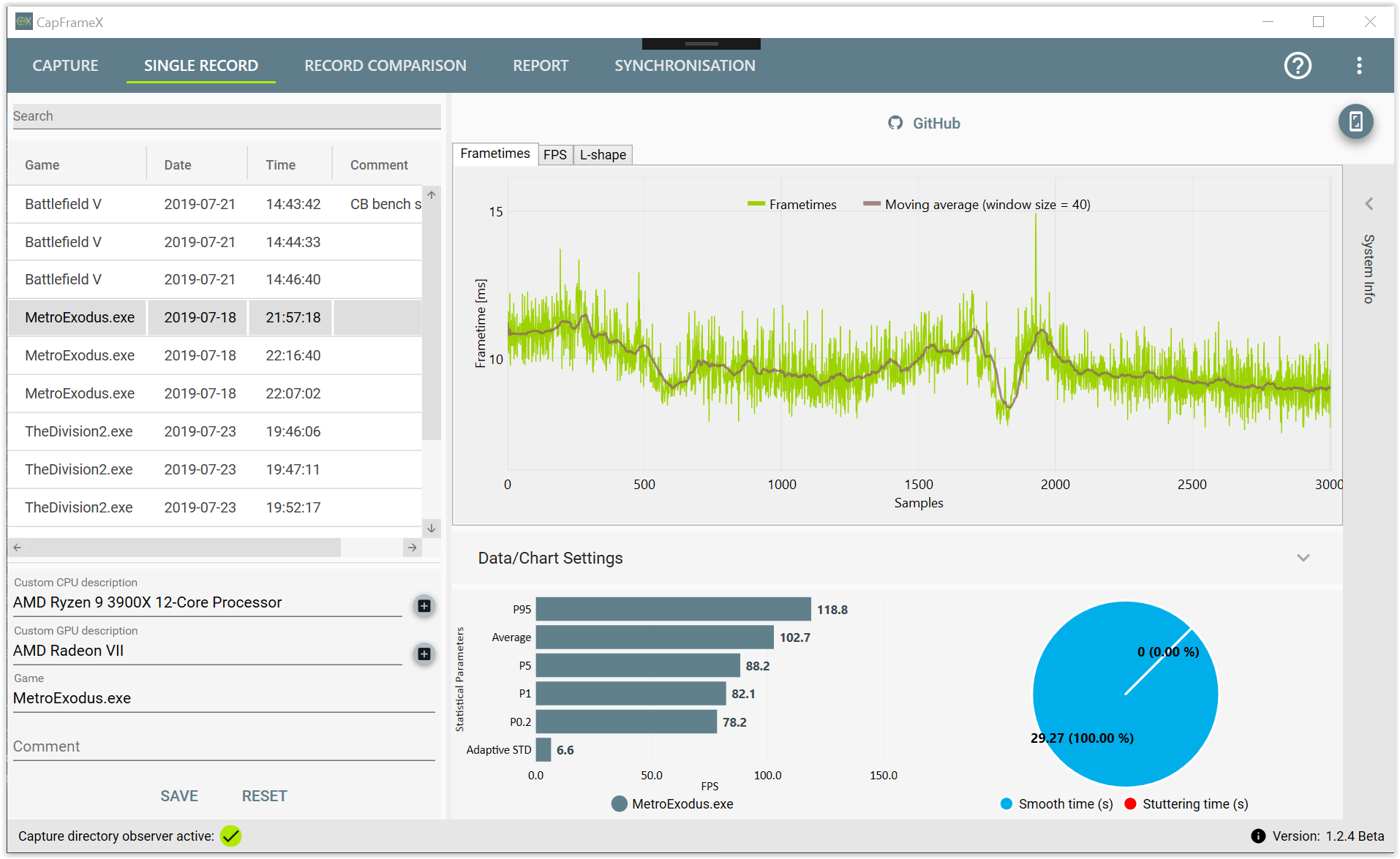Sort records by Date column header
Viewport: 1400px width, 859px height.
[x=178, y=165]
